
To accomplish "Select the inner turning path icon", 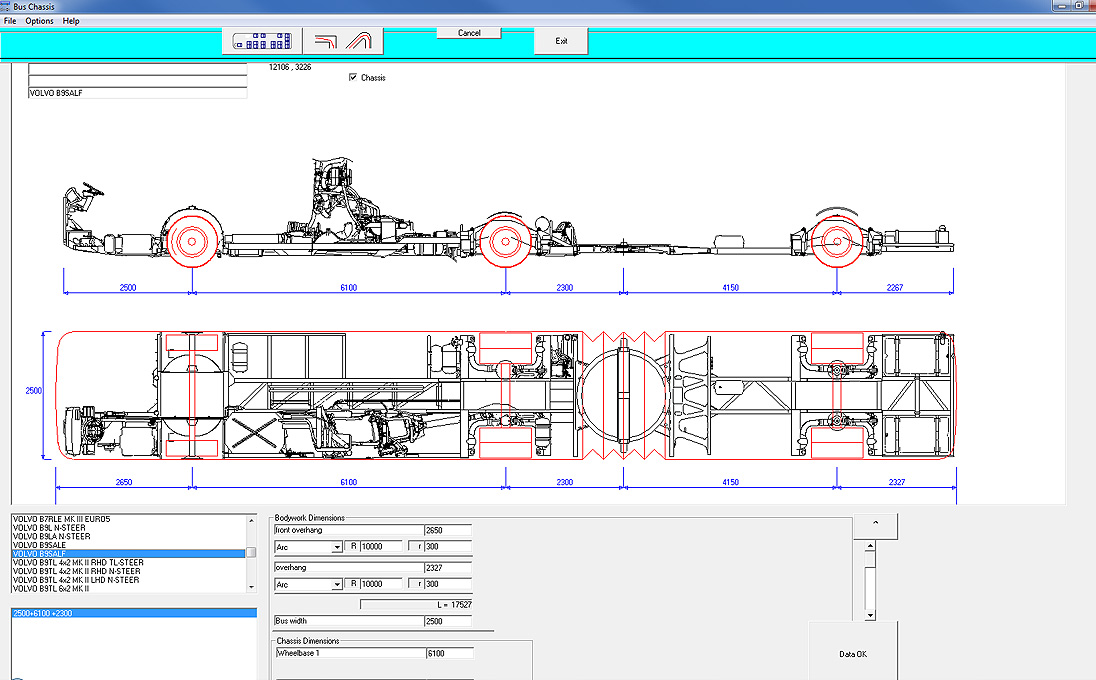I will 325,41.
